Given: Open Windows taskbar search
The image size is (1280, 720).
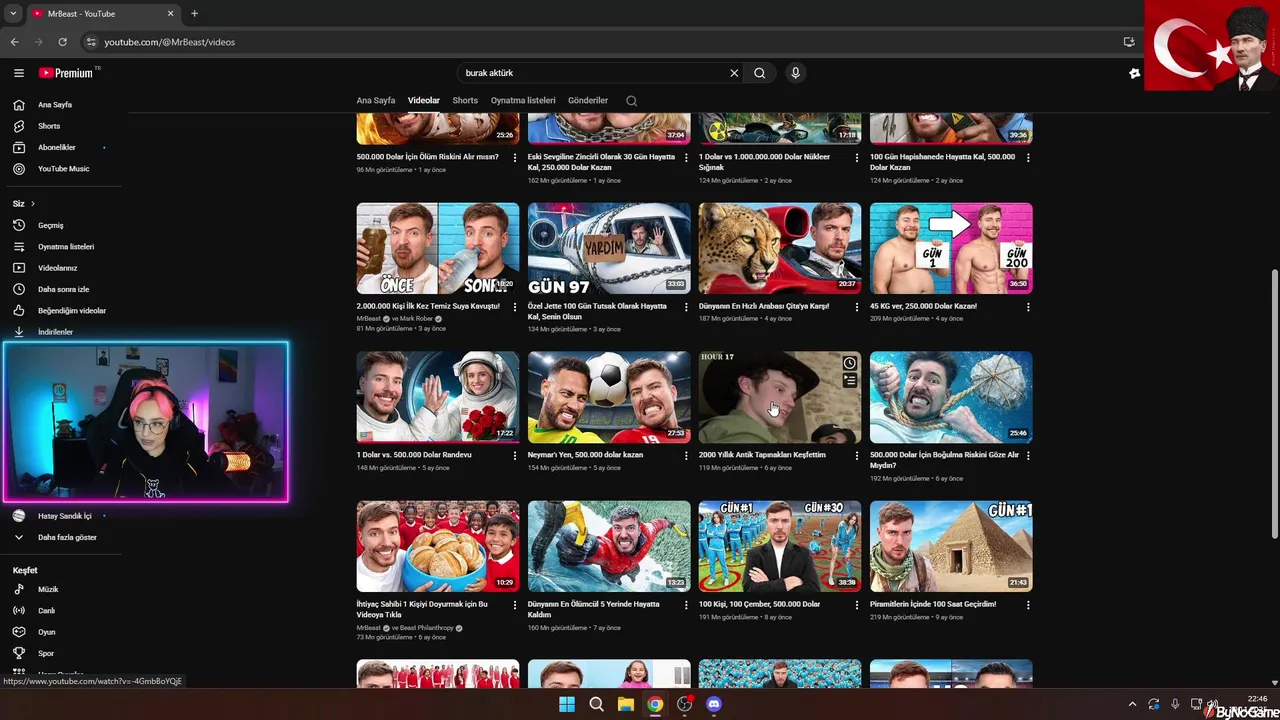Looking at the screenshot, I should point(596,704).
